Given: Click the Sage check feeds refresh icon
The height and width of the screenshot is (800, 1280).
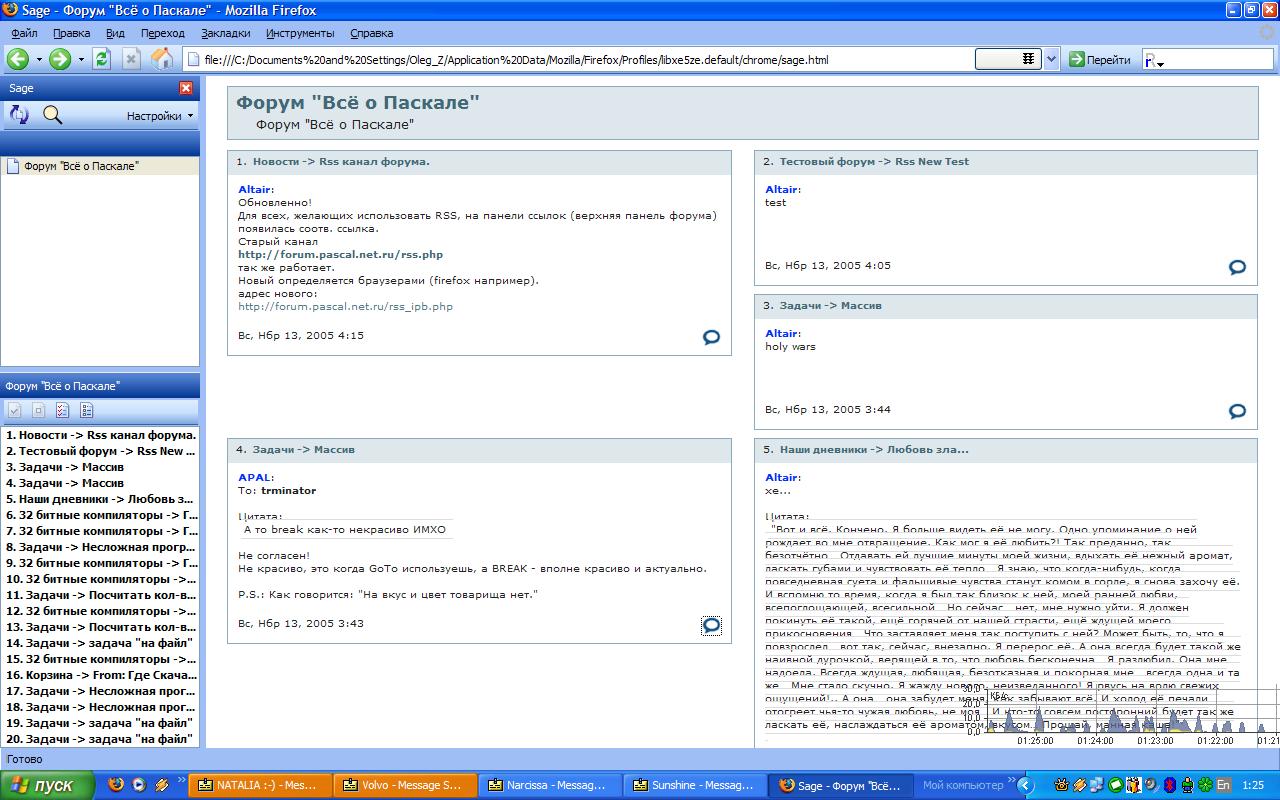Looking at the screenshot, I should tap(19, 115).
